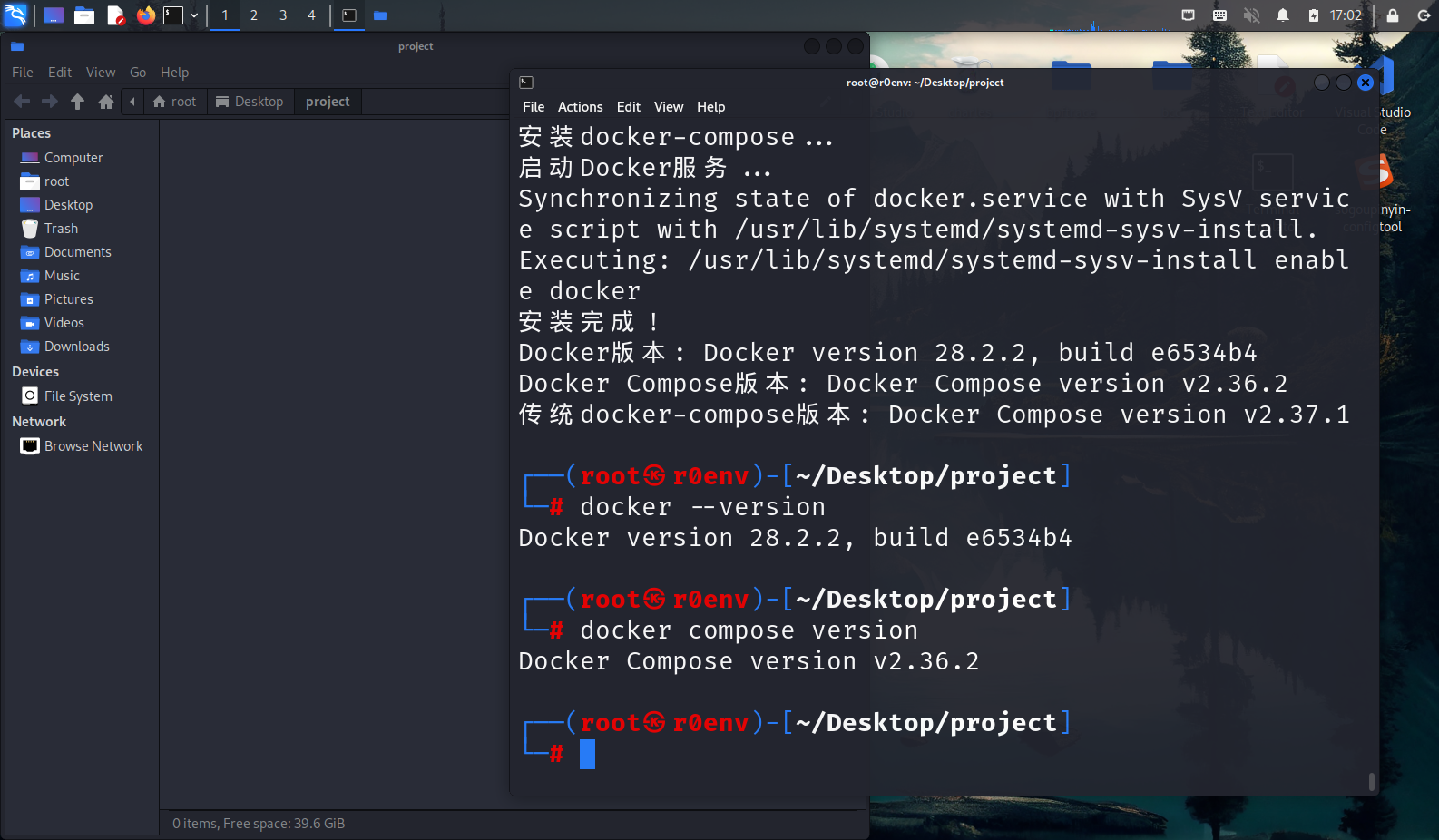Select the terminal window button in taskbar
Viewport: 1439px width, 840px height.
[349, 15]
